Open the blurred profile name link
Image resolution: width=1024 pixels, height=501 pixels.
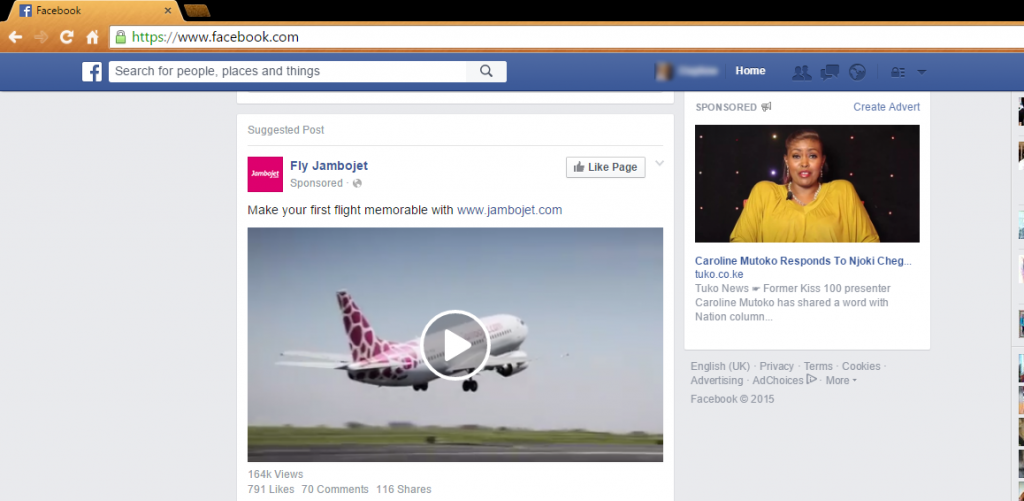[x=697, y=71]
